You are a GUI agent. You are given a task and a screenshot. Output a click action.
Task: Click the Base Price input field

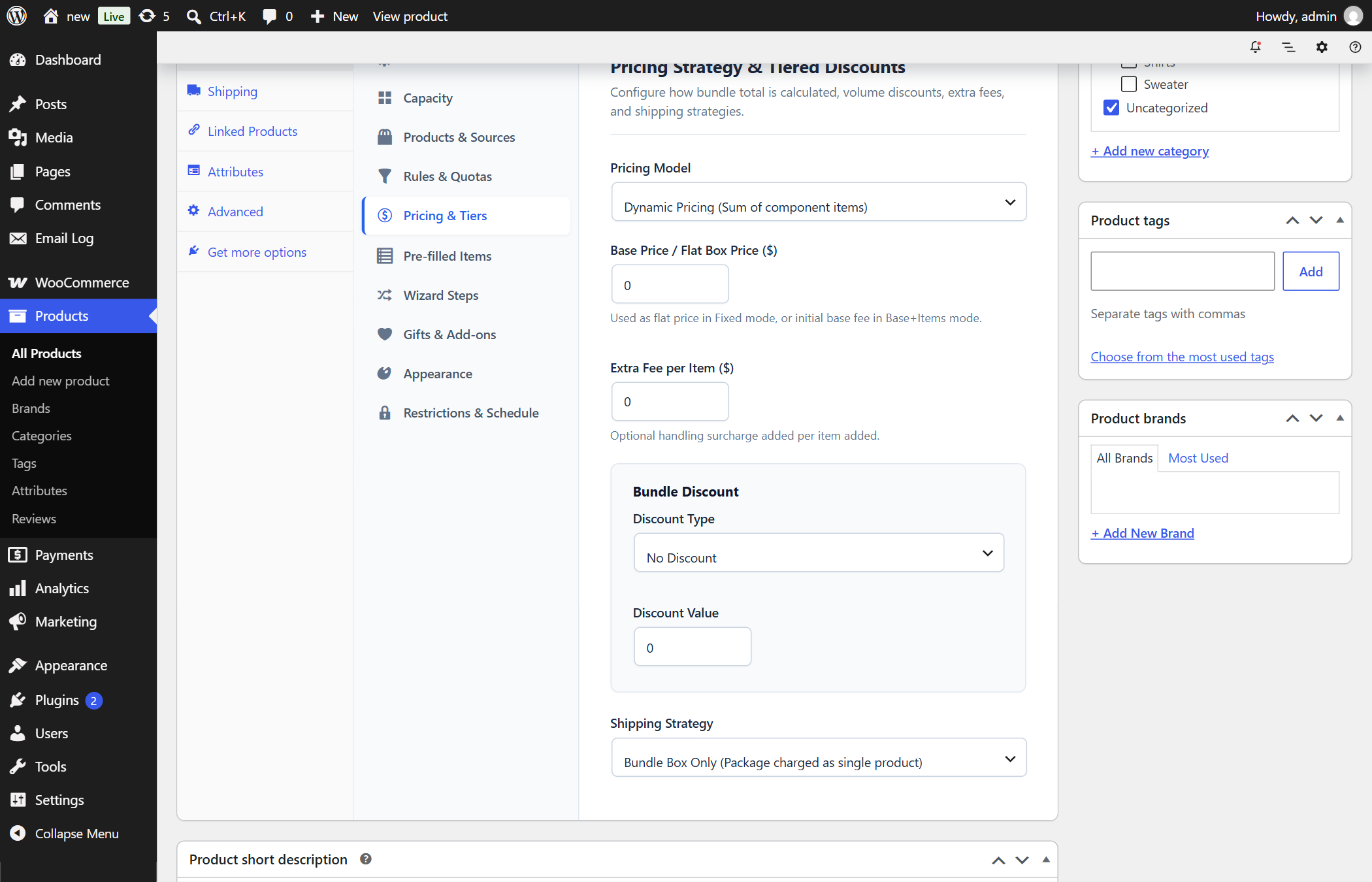[x=670, y=284]
